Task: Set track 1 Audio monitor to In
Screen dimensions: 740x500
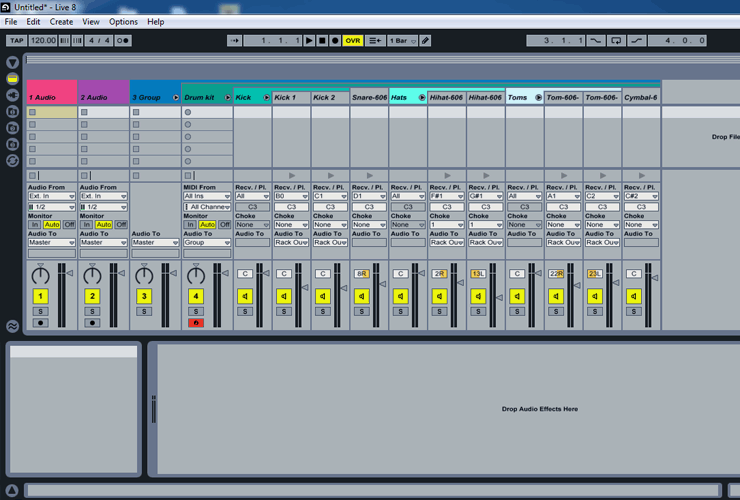Action: pyautogui.click(x=34, y=225)
